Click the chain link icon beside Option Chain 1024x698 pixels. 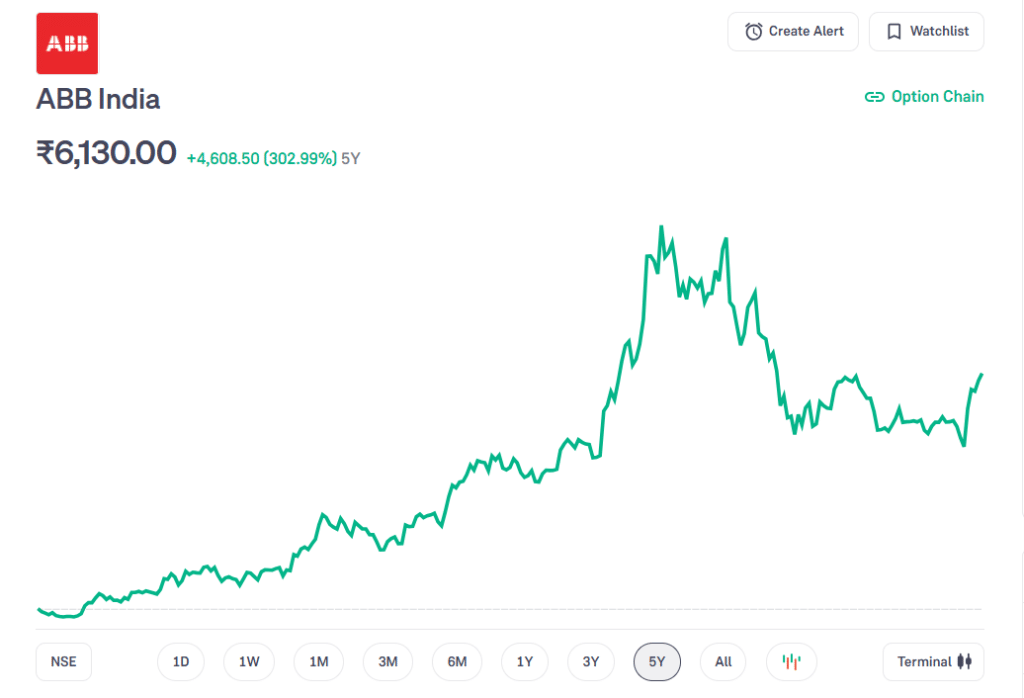pyautogui.click(x=875, y=97)
